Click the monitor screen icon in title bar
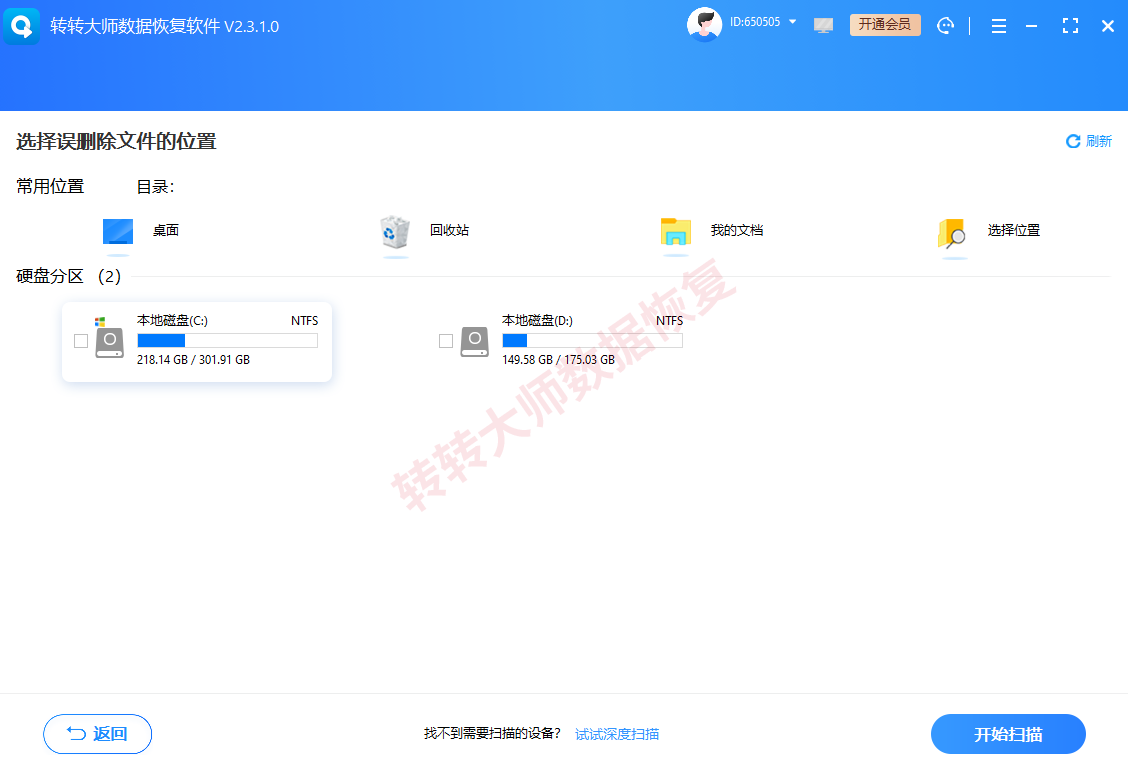 coord(823,25)
